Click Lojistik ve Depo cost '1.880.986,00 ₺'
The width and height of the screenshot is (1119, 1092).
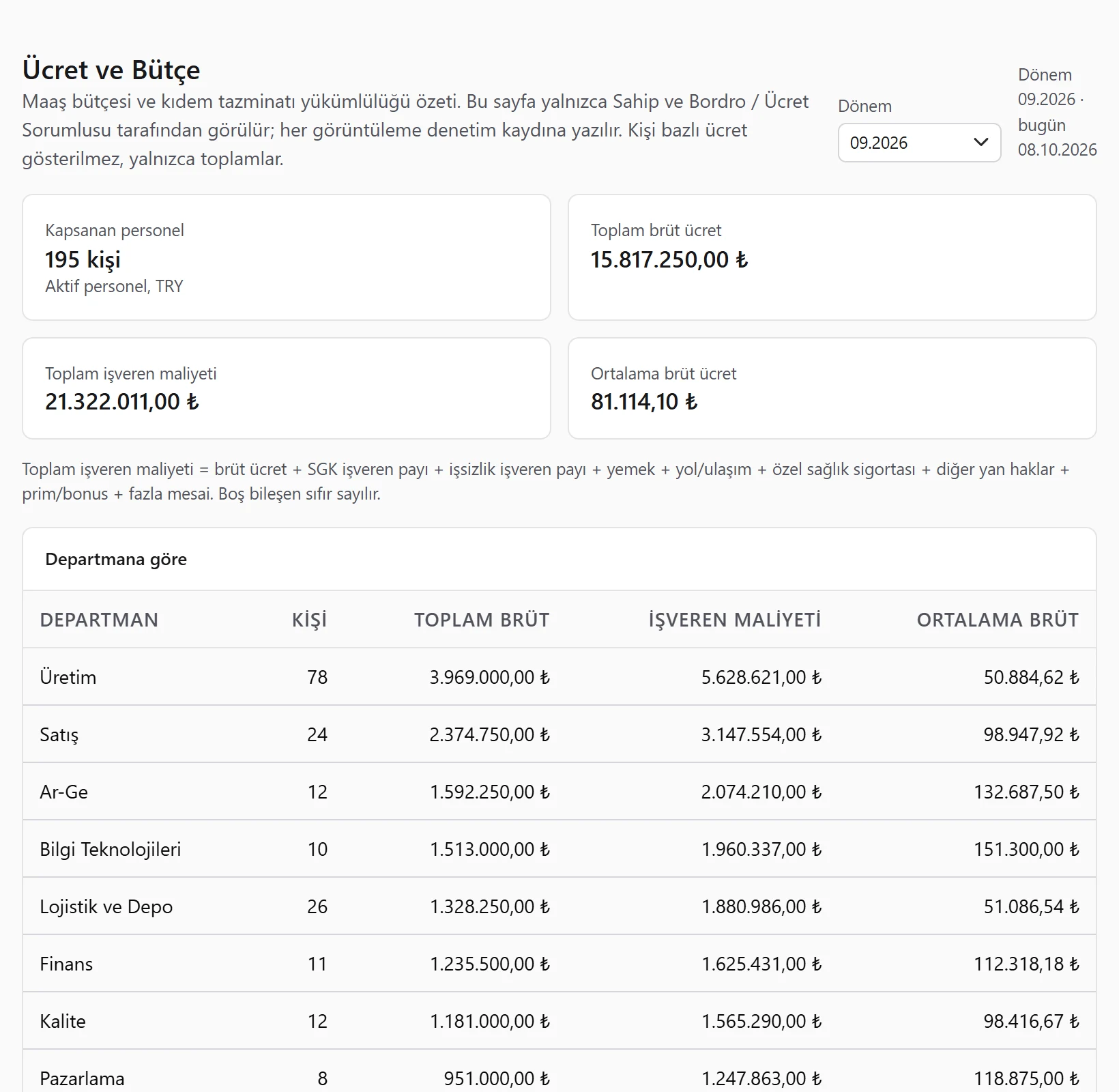click(761, 906)
